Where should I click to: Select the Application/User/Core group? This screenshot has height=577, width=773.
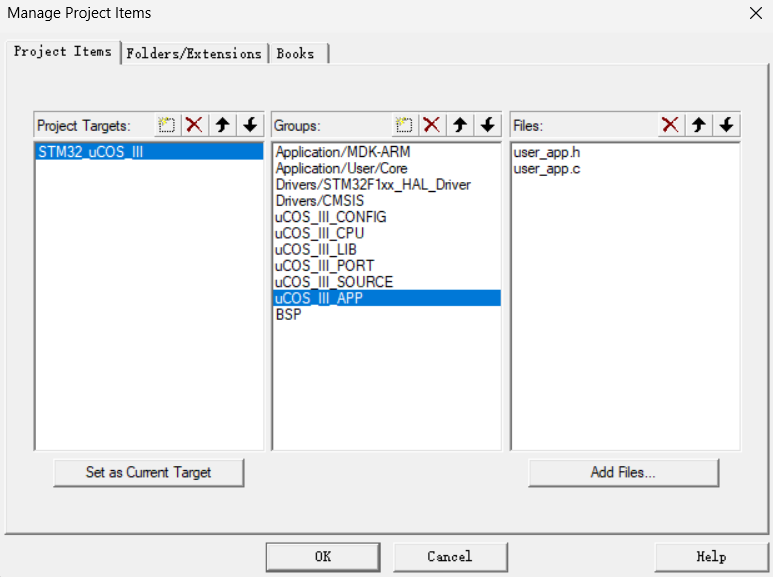tap(386, 168)
